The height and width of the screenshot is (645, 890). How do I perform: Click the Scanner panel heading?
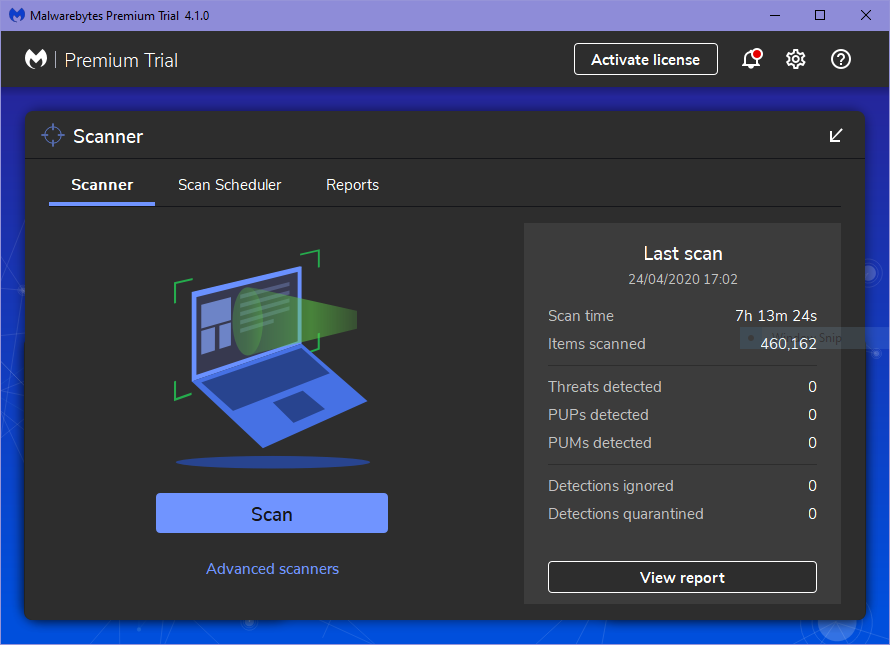[x=108, y=136]
